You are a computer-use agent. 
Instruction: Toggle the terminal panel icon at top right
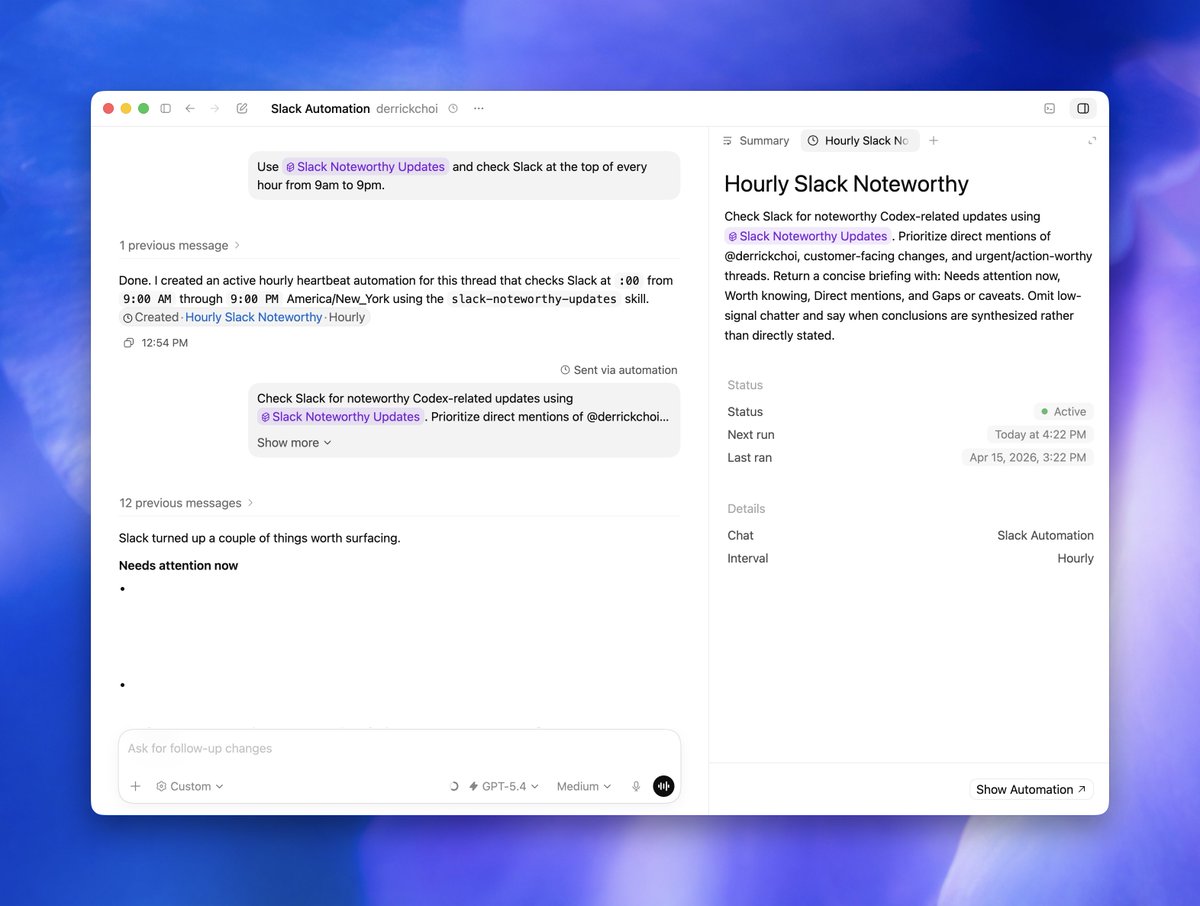(1049, 108)
